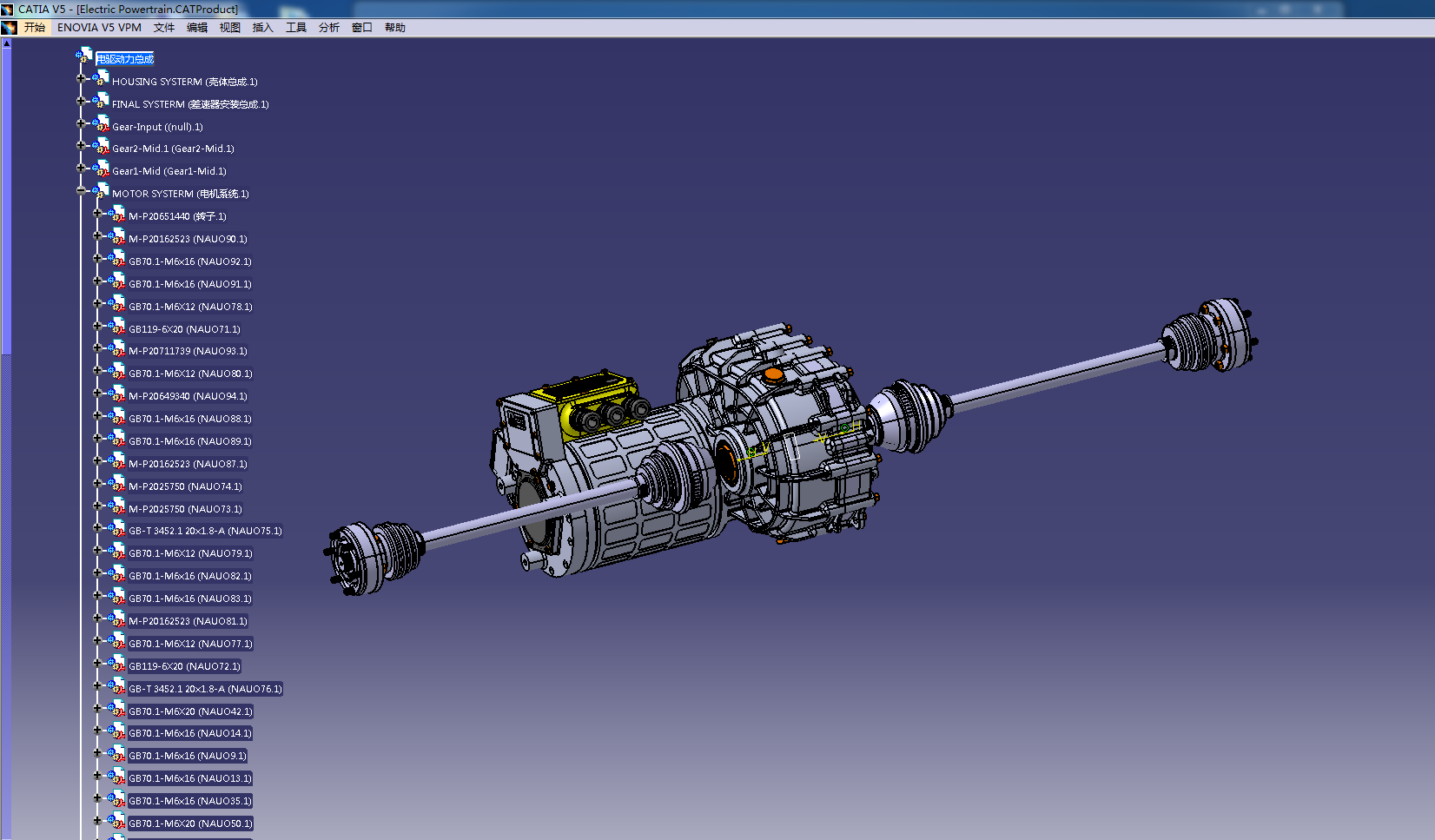Click the part icon for M-P2025750 (NAUO74.1)
The width and height of the screenshot is (1435, 840).
(116, 484)
